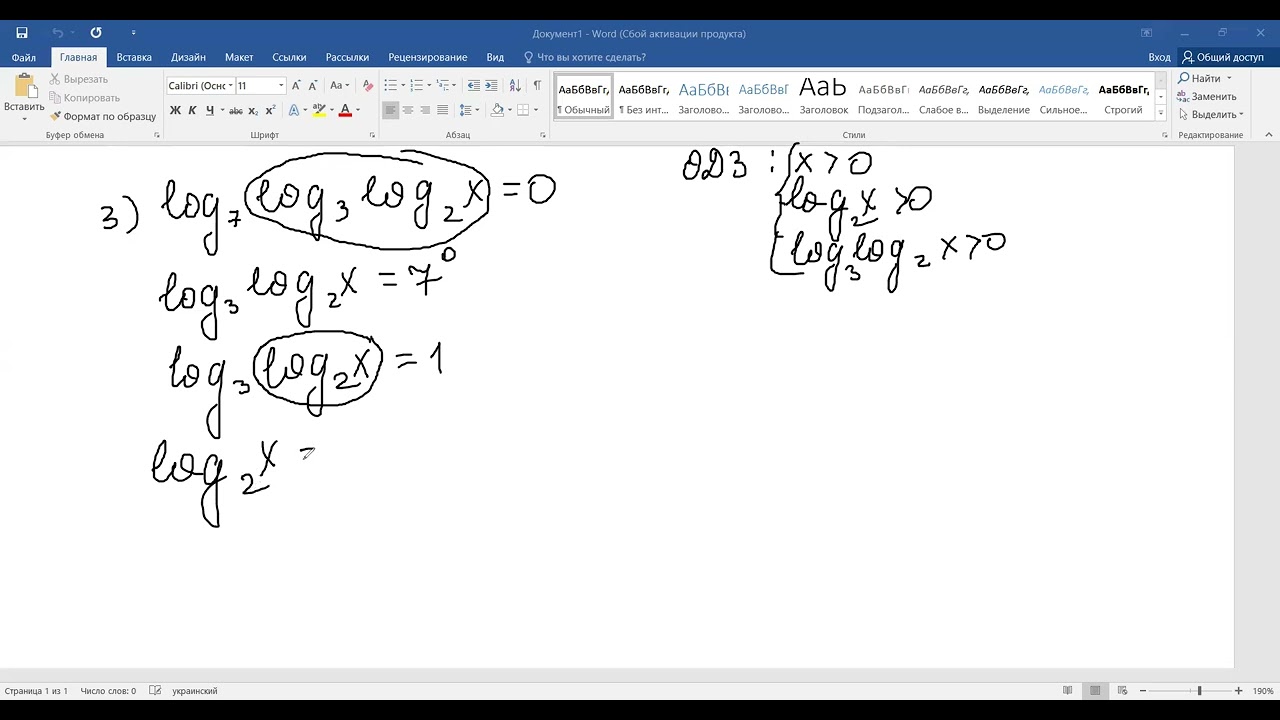Click Вырезать (Cut) in the clipboard group
1280x720 pixels.
tap(78, 79)
